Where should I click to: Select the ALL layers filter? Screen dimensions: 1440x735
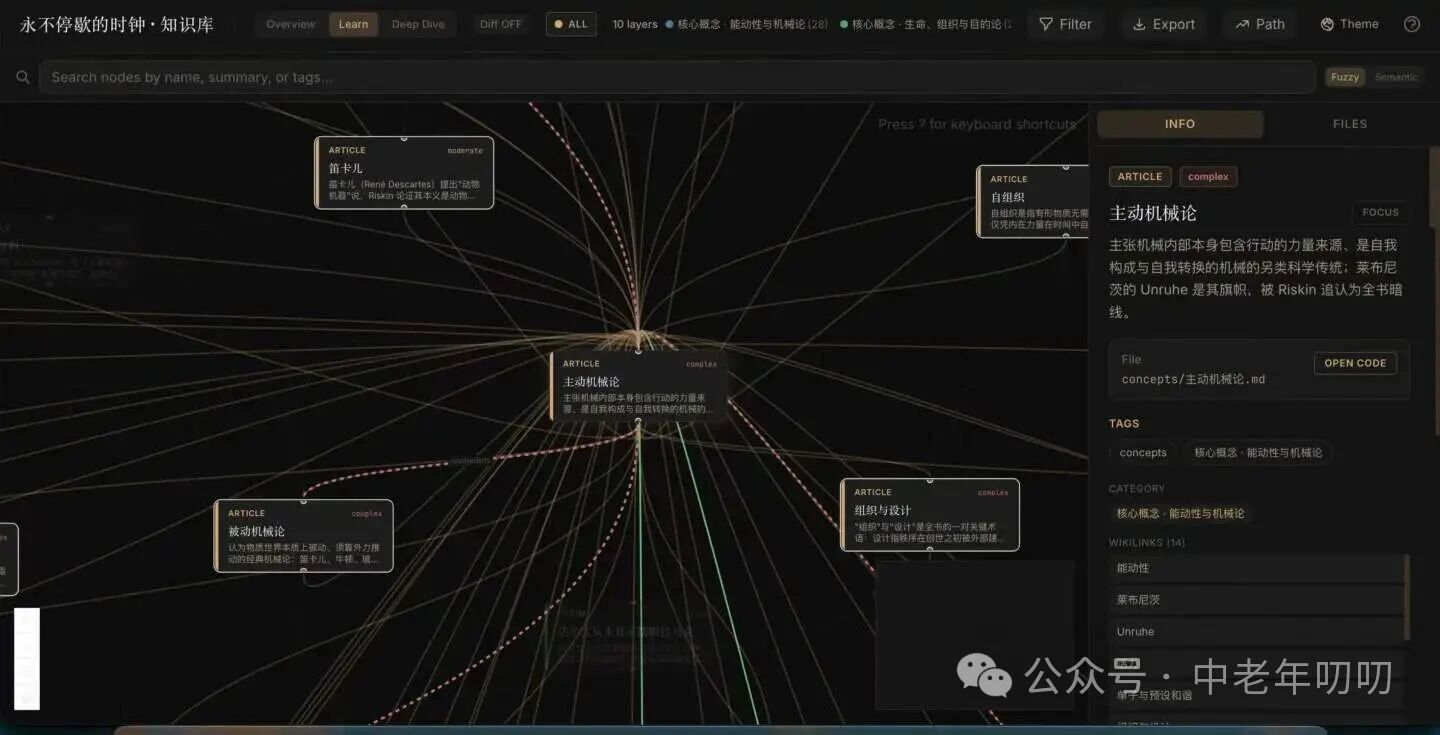click(x=571, y=24)
